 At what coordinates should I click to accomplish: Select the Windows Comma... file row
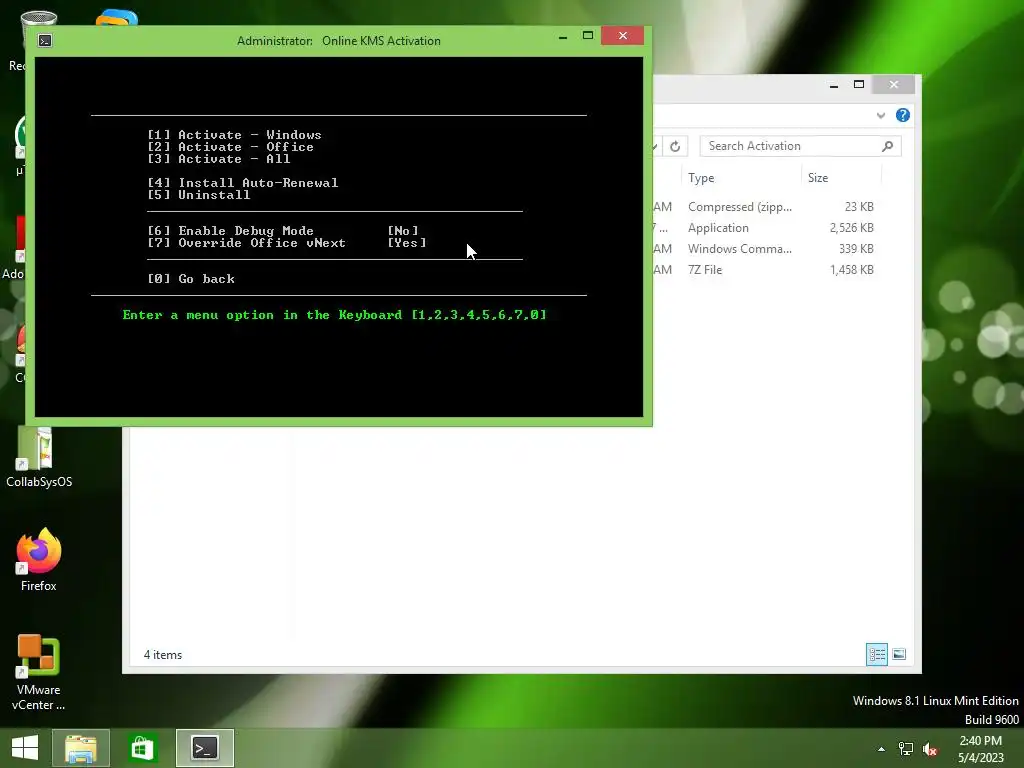[x=739, y=249]
